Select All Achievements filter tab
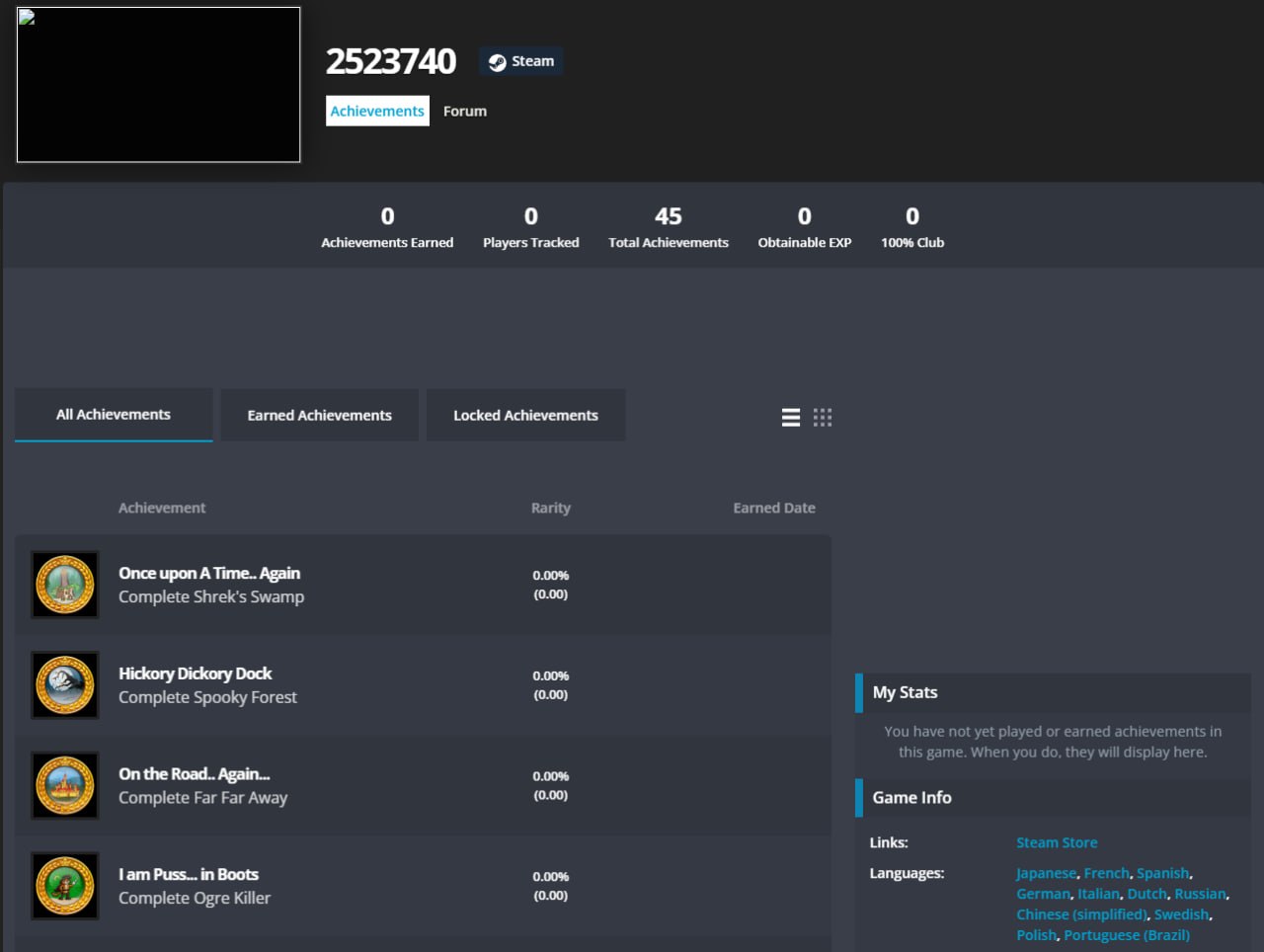 tap(114, 415)
